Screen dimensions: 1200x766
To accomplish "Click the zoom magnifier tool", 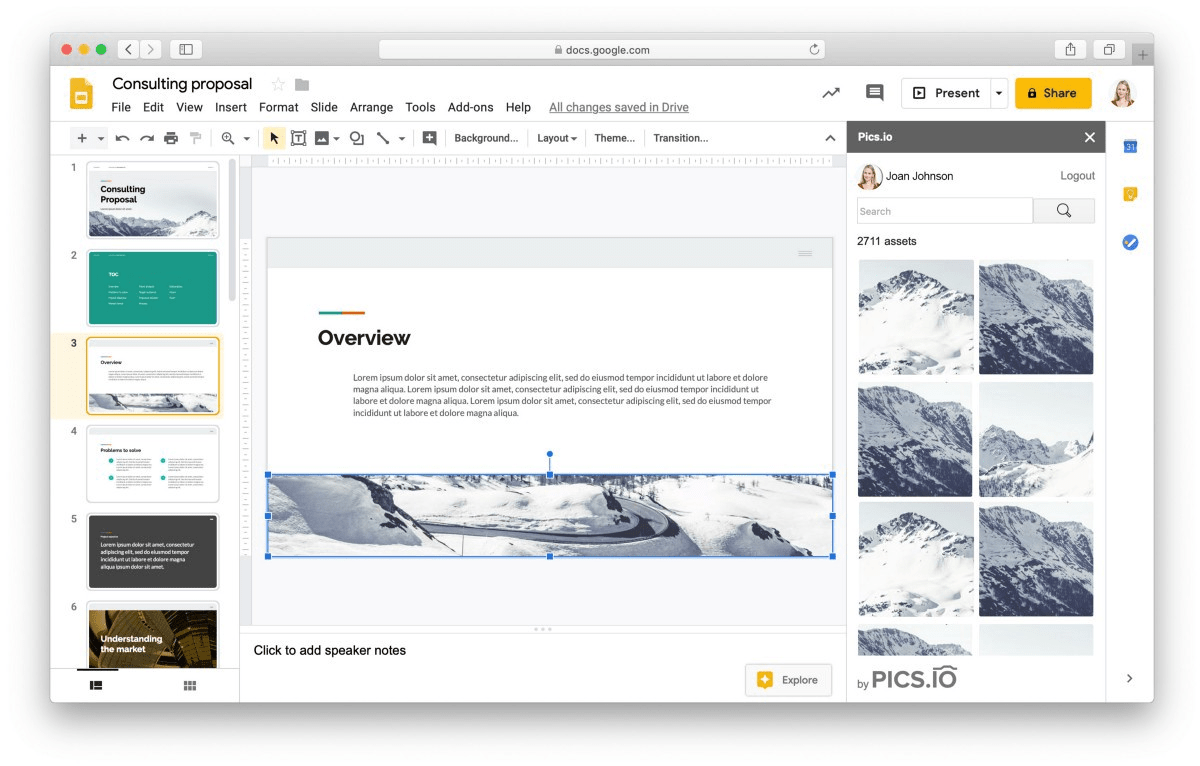I will tap(228, 138).
